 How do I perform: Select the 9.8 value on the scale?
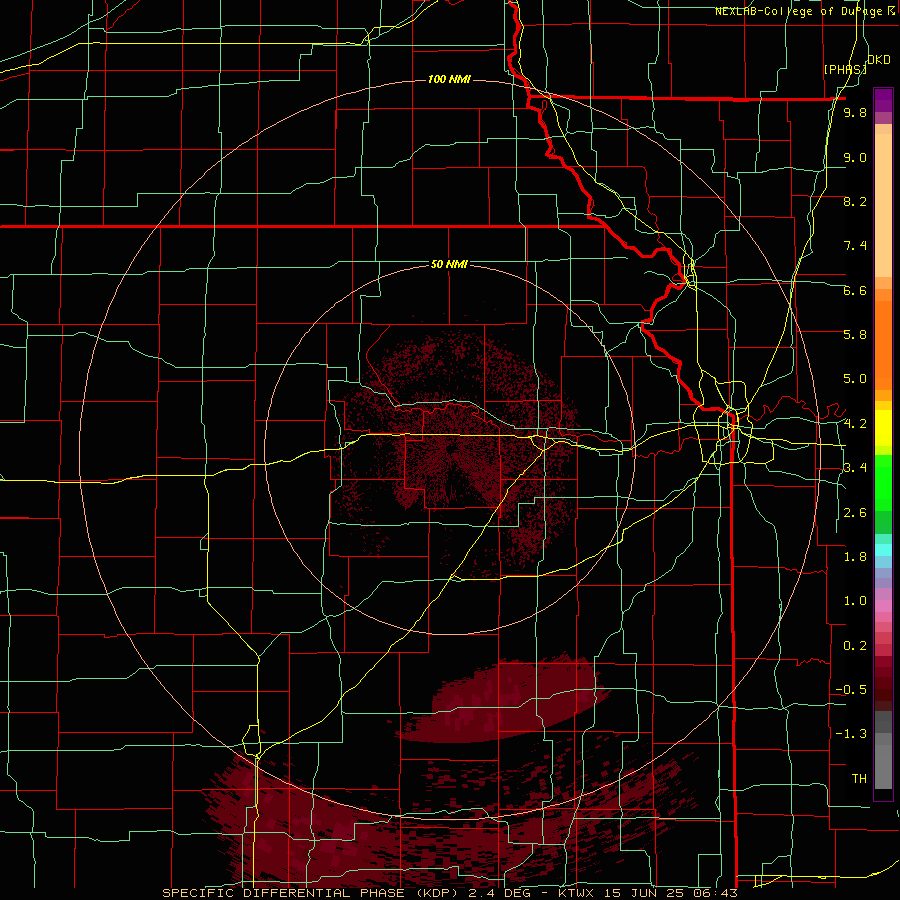pos(855,113)
